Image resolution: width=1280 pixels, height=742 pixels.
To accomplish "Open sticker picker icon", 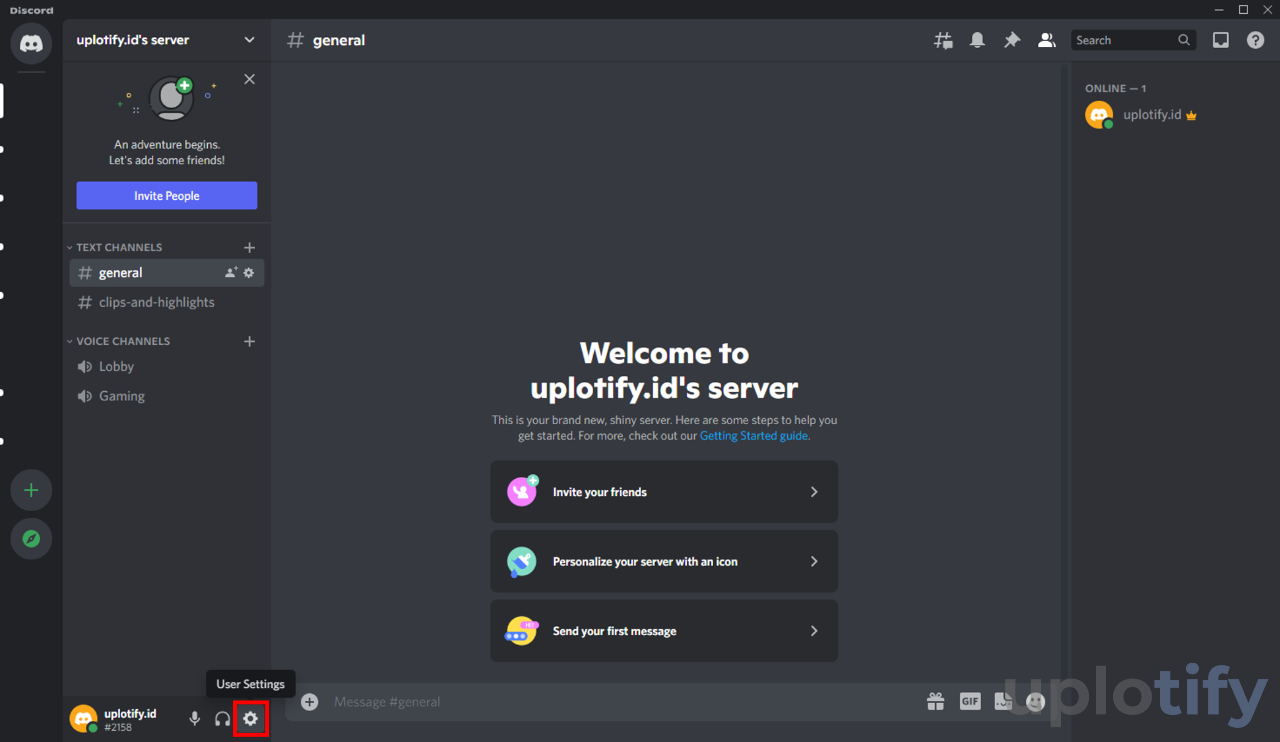I will 1003,702.
